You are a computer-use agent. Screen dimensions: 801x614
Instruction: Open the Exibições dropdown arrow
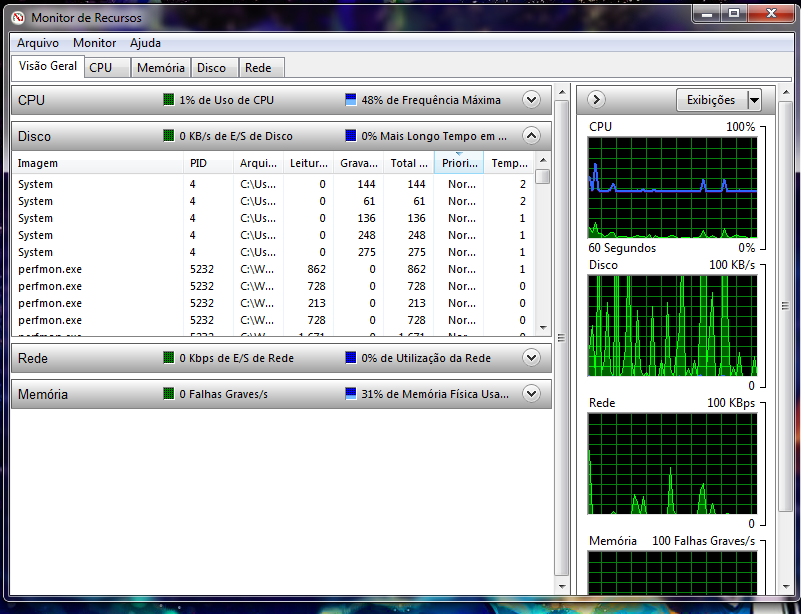755,100
